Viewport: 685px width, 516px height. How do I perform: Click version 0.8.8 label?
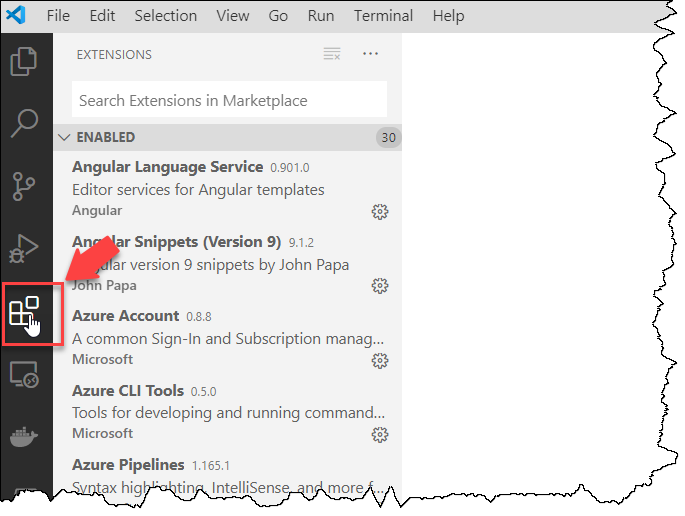click(x=199, y=316)
